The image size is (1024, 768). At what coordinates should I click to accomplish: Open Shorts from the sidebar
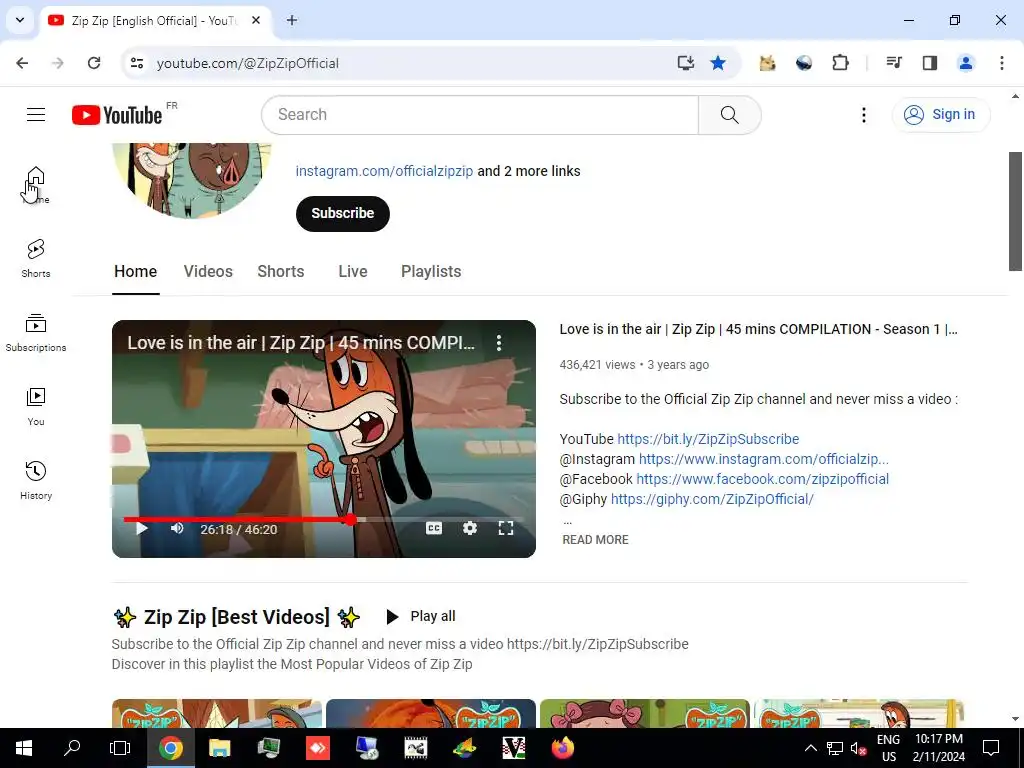pos(36,258)
